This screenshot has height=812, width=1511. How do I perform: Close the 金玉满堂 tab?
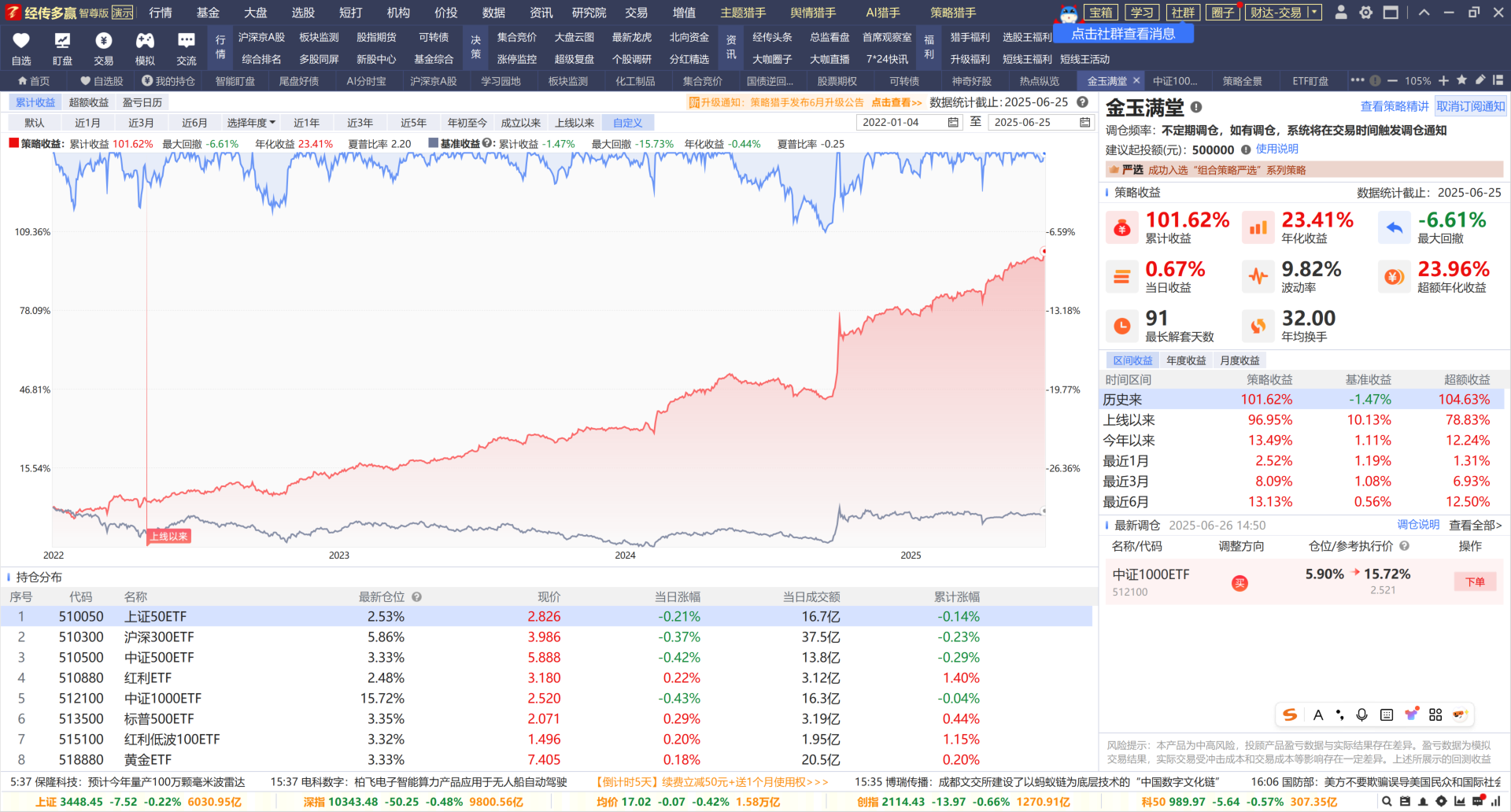pyautogui.click(x=1136, y=80)
